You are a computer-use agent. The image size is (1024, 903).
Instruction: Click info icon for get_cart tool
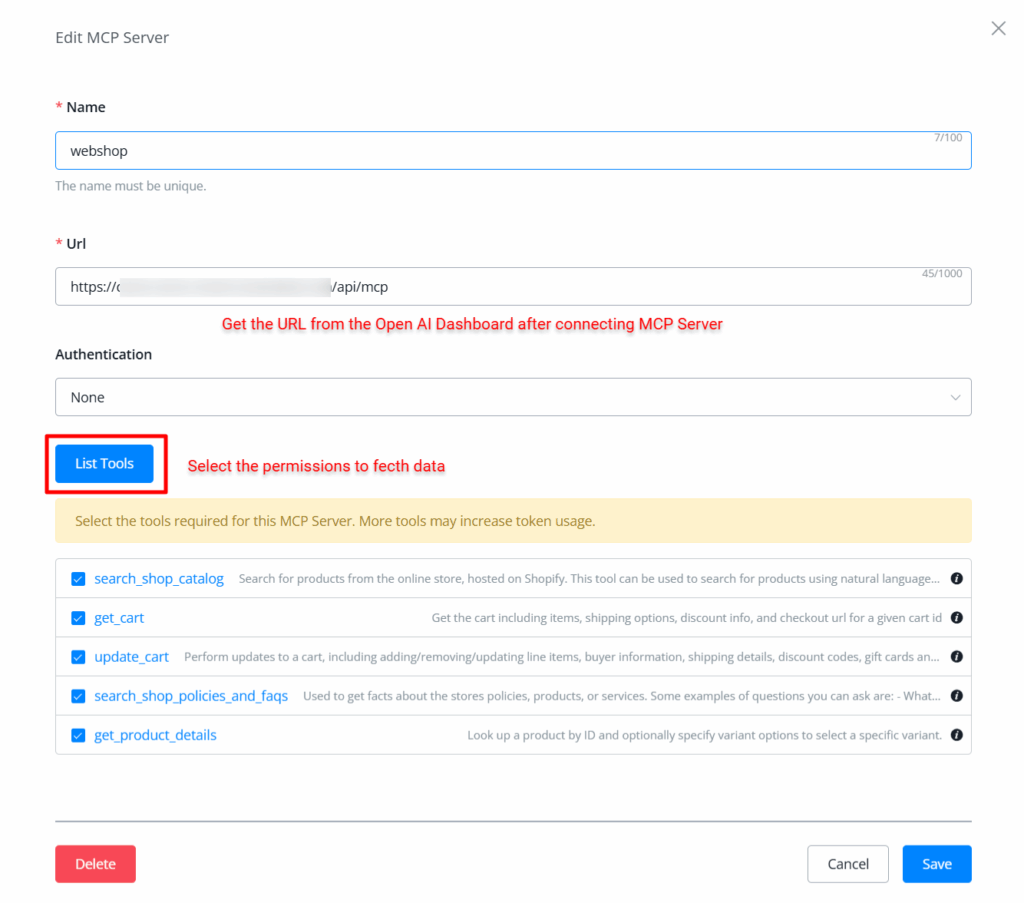[x=956, y=618]
